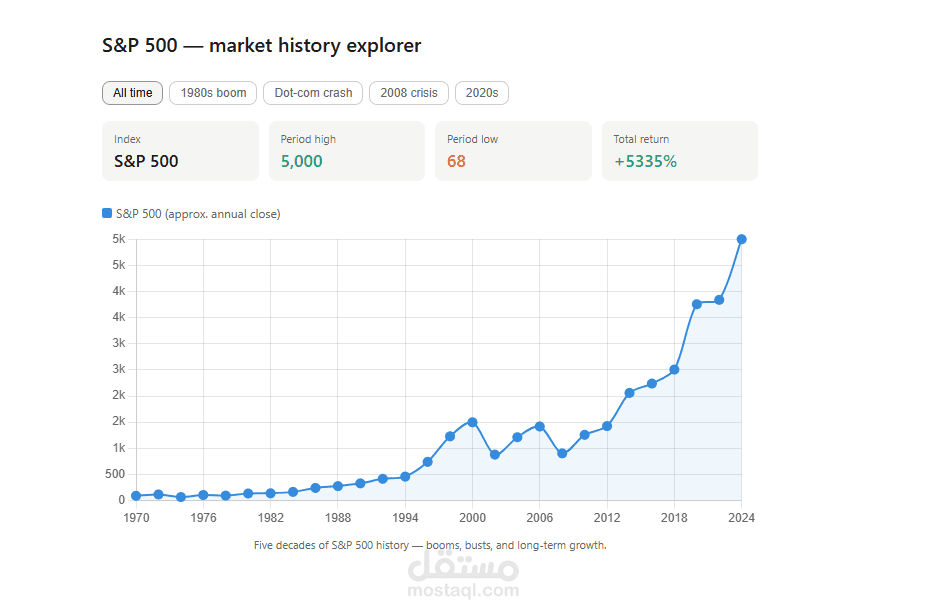The image size is (928, 612).
Task: Select the 2020s period tab
Action: pos(482,93)
